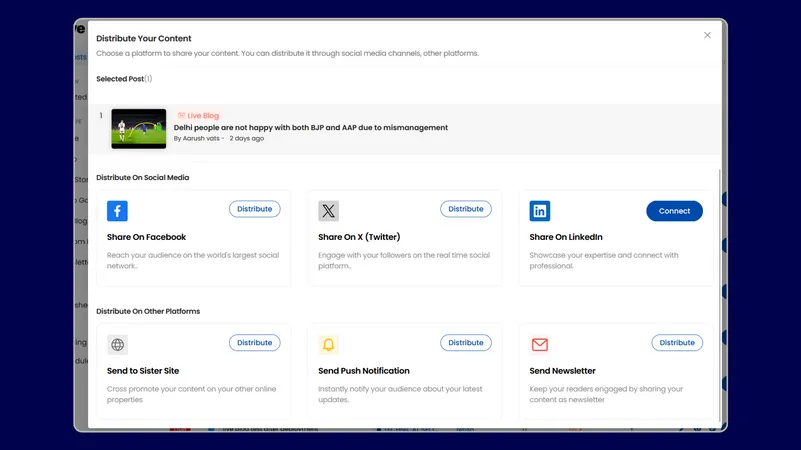This screenshot has width=801, height=450.
Task: Click the Facebook logo icon
Action: coord(118,211)
